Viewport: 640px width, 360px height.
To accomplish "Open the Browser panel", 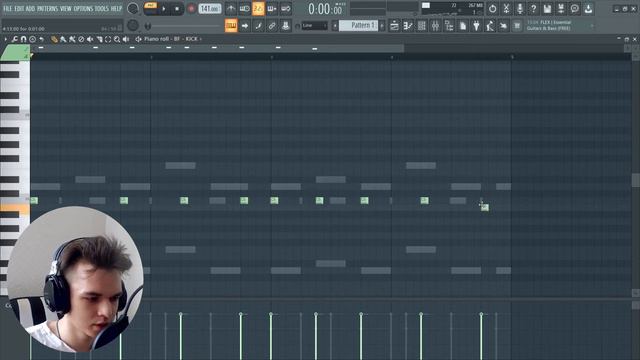I will pos(449,26).
